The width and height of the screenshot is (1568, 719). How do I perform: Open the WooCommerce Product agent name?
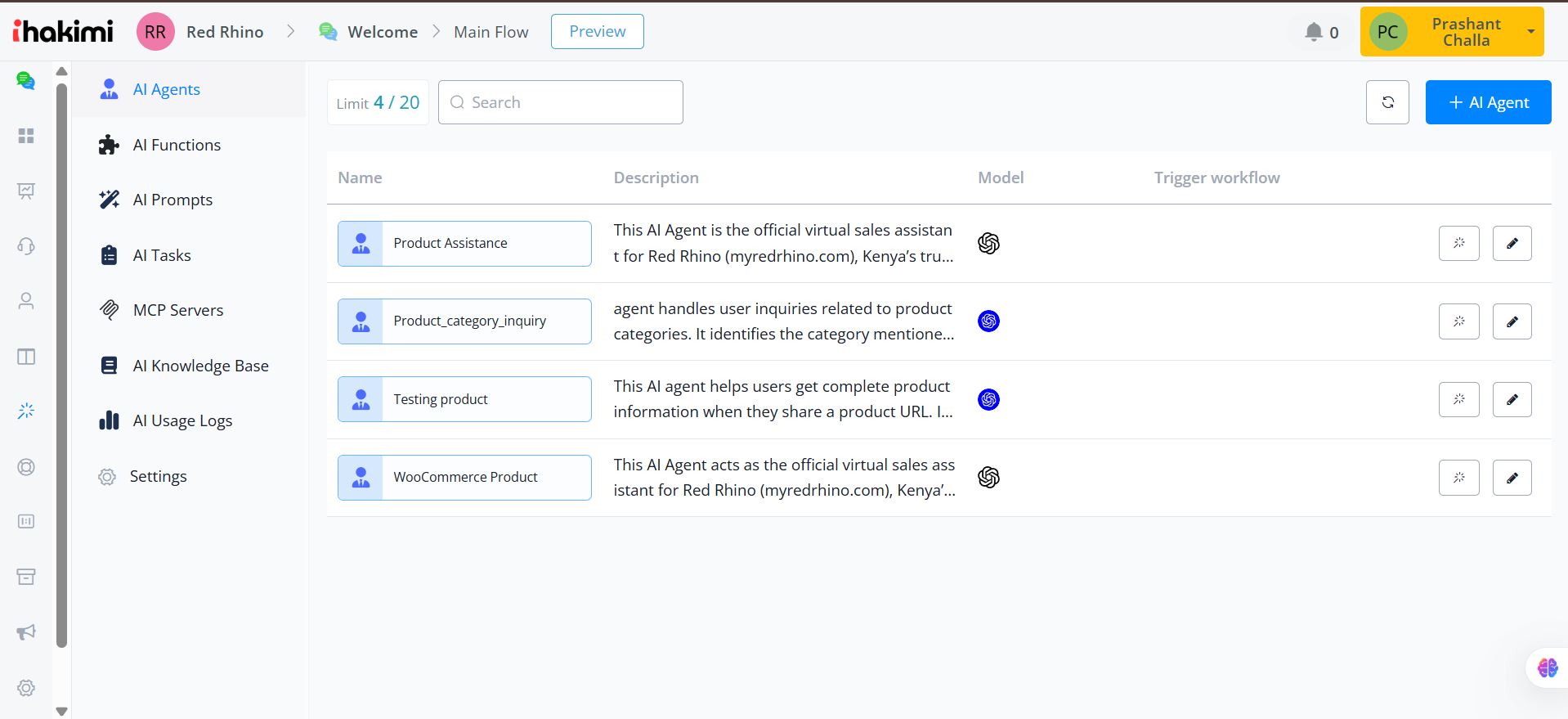pos(464,478)
